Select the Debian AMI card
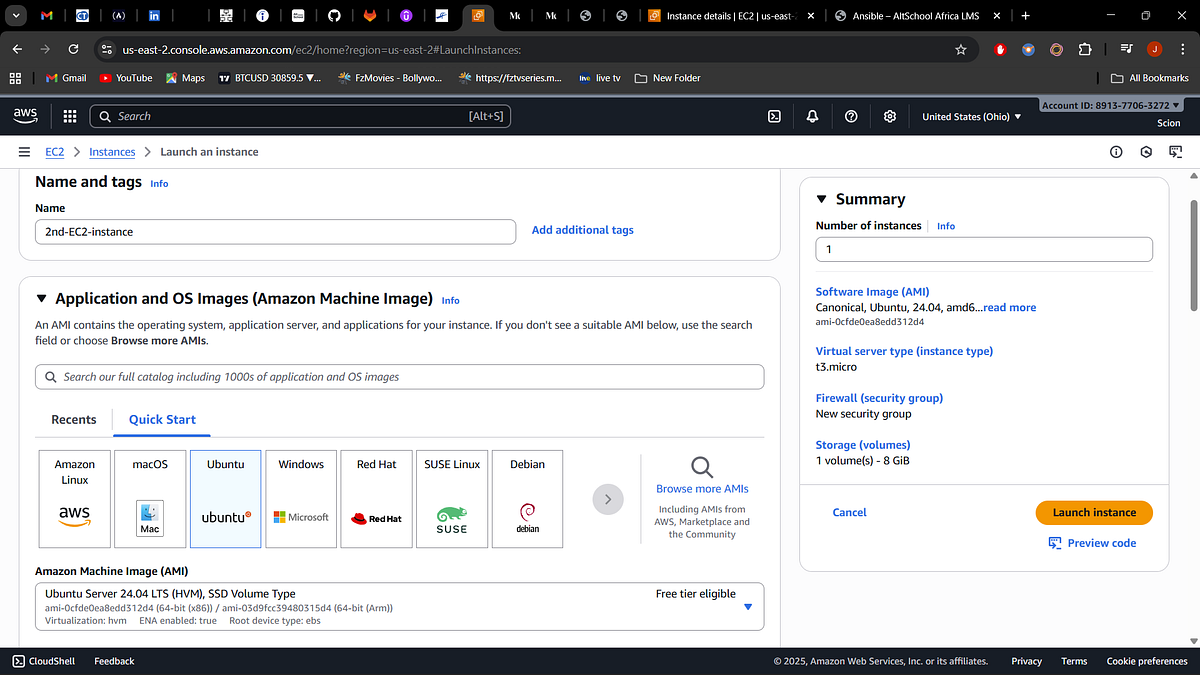Image resolution: width=1200 pixels, height=675 pixels. [x=527, y=499]
